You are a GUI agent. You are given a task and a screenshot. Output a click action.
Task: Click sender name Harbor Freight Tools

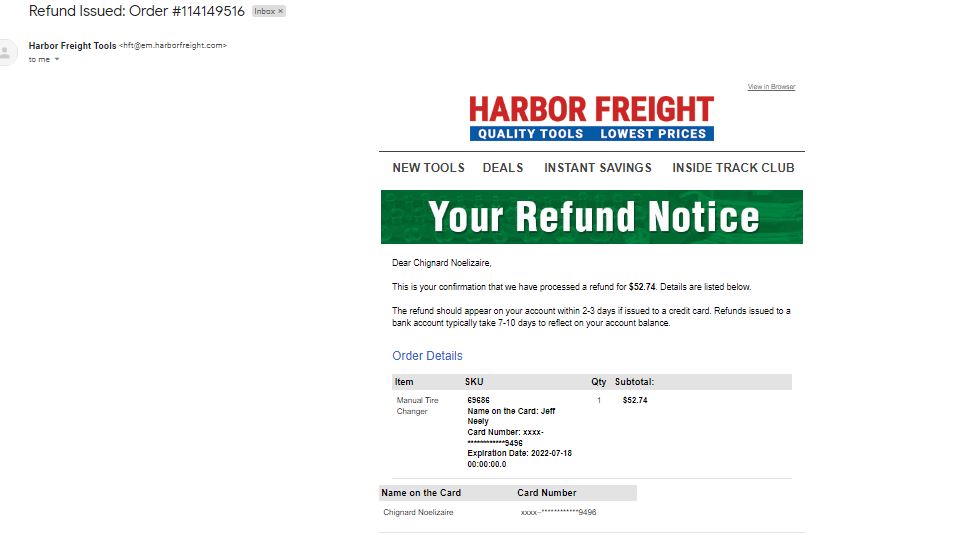72,46
